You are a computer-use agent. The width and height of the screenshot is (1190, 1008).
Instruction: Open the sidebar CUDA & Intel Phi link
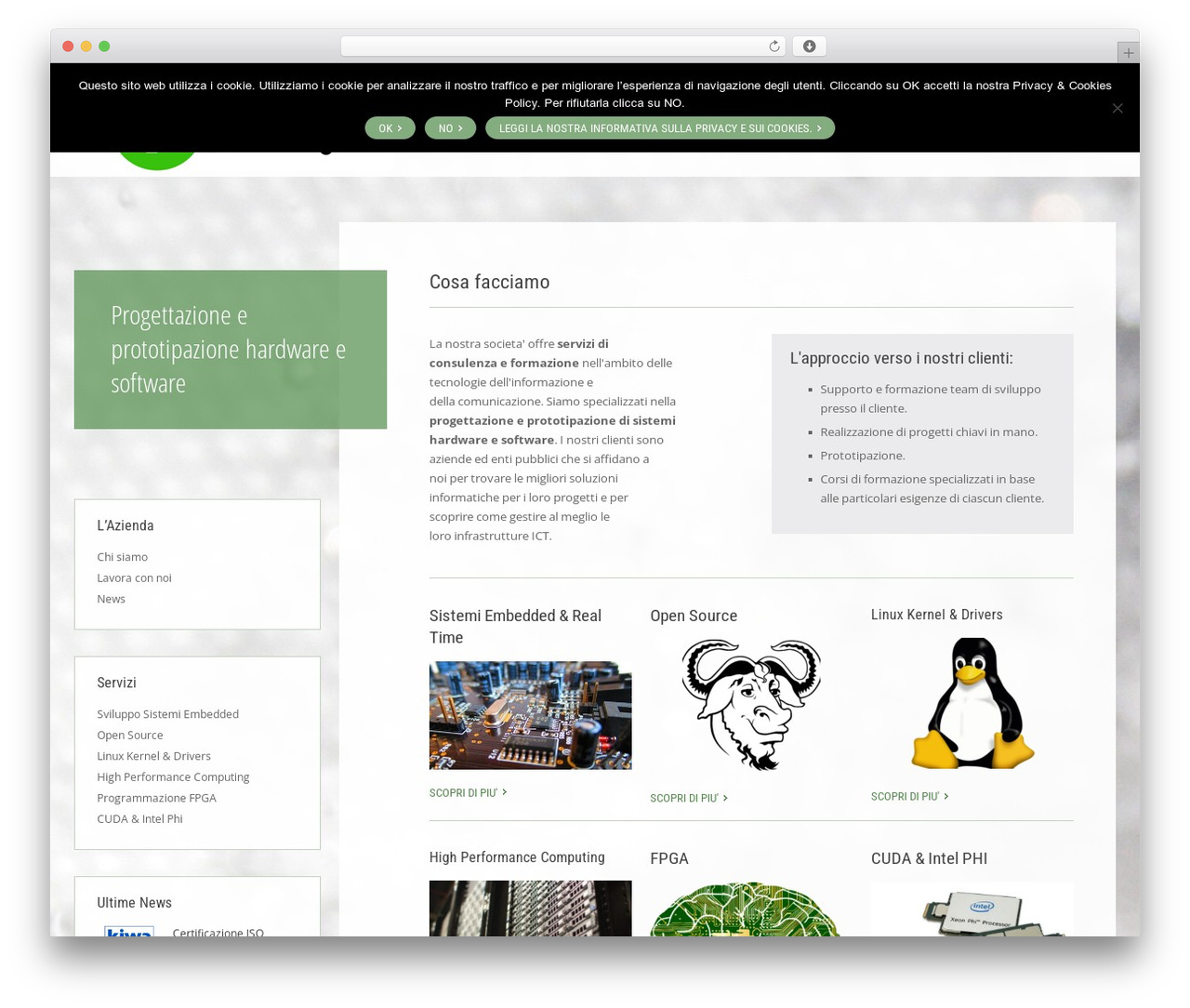pos(139,818)
